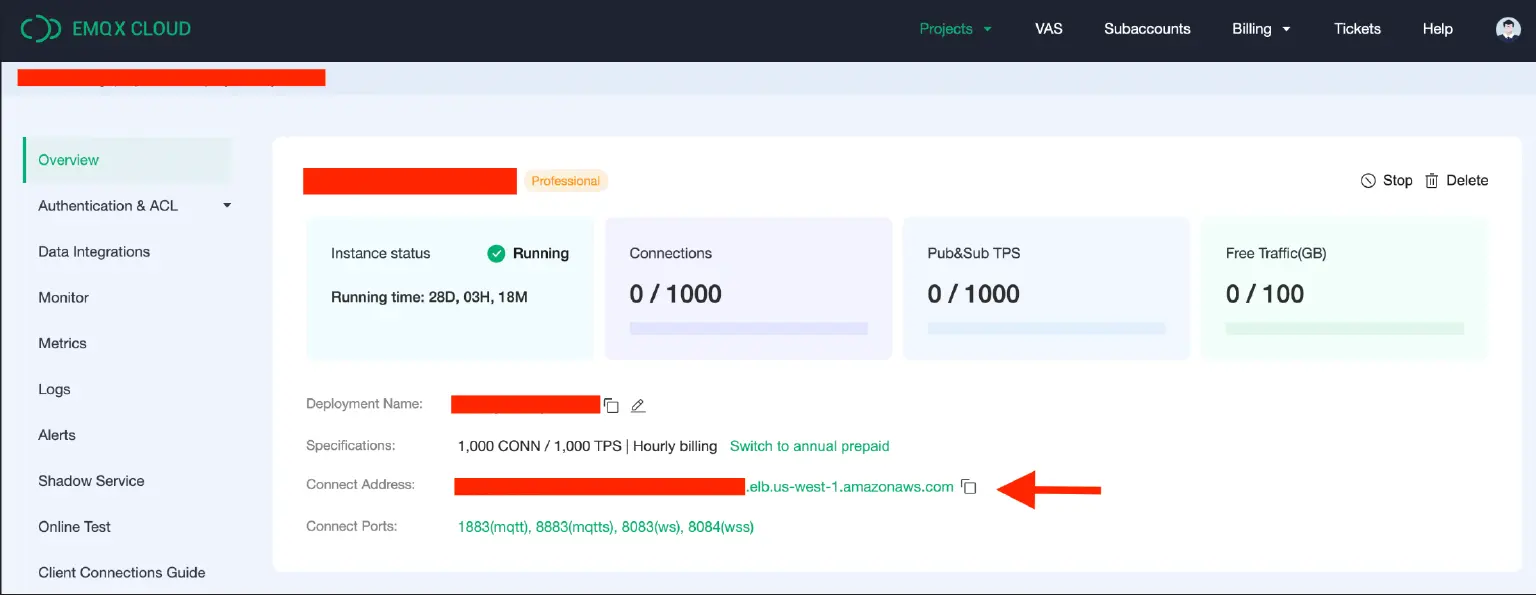This screenshot has width=1536, height=595.
Task: Click the green Running status checkmark
Action: (496, 253)
